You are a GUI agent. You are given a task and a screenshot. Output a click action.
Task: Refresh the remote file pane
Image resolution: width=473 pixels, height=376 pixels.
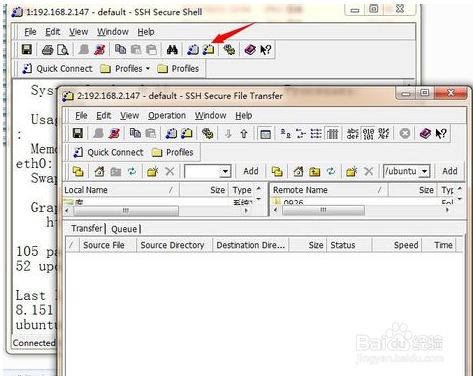coord(331,172)
